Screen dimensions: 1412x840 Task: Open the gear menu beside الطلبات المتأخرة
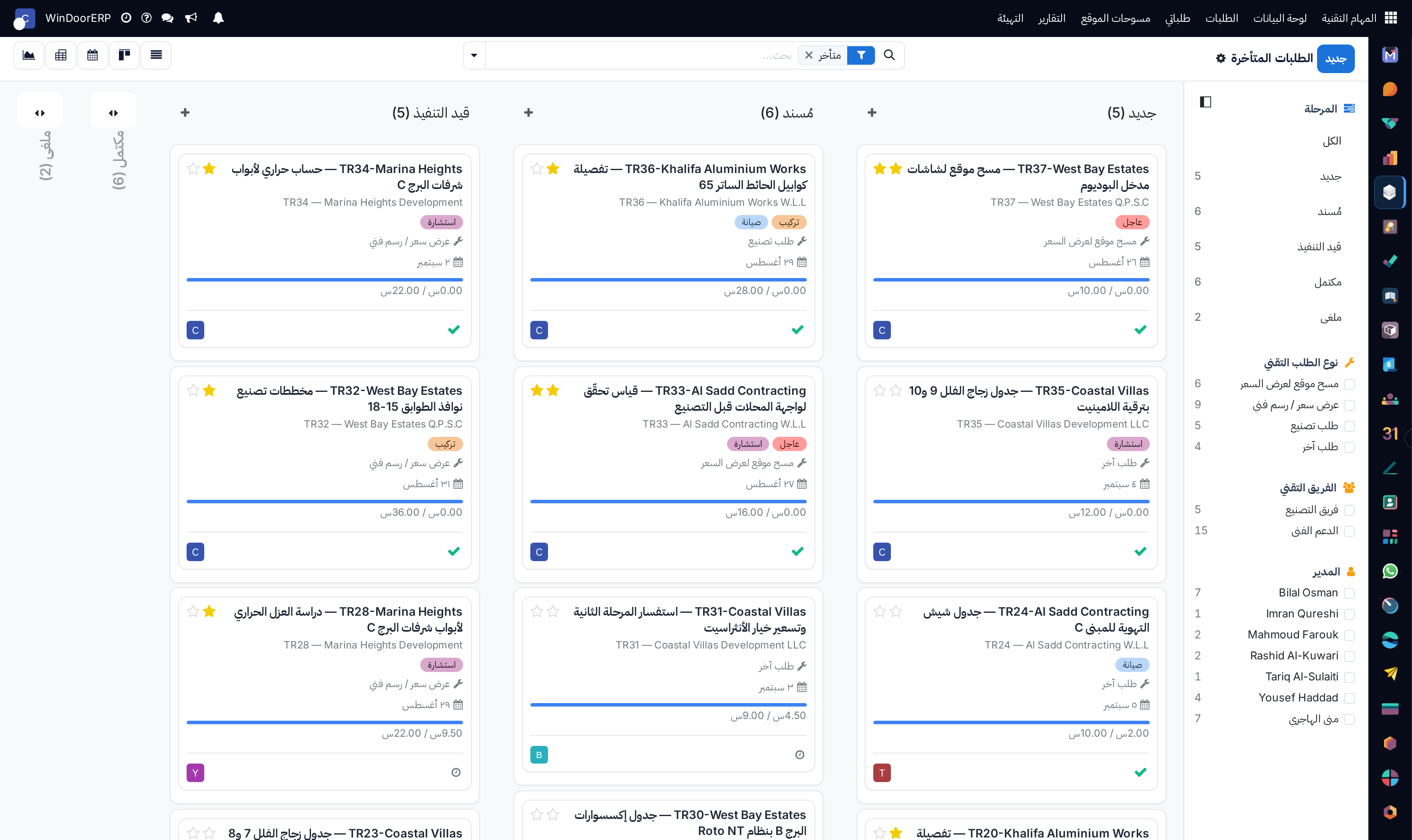click(1220, 58)
